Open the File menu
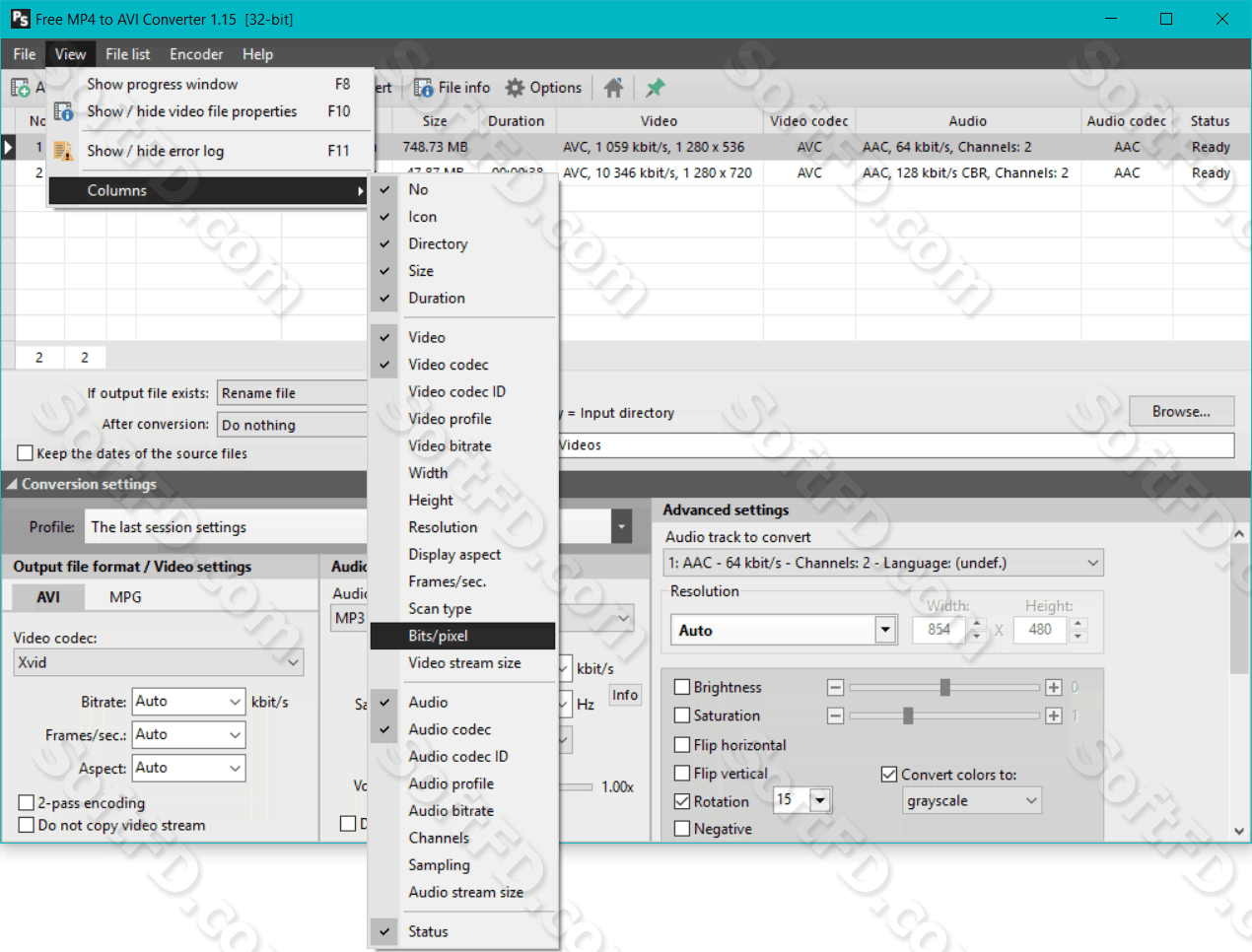Image resolution: width=1252 pixels, height=952 pixels. [x=25, y=54]
